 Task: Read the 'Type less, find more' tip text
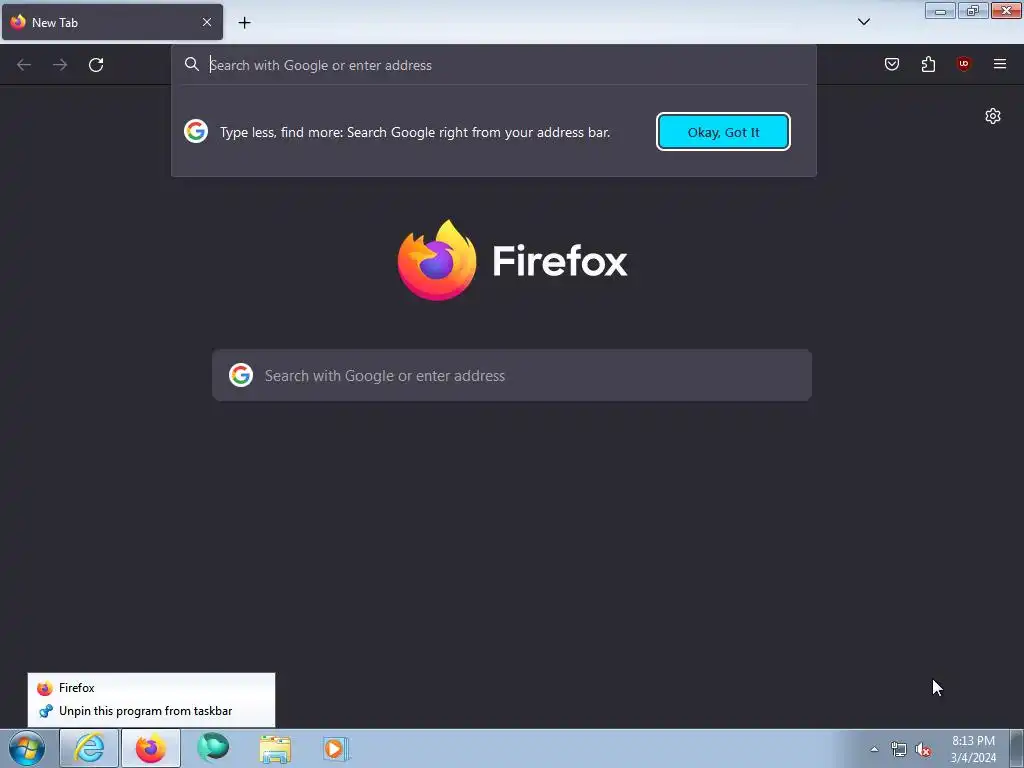(x=415, y=132)
